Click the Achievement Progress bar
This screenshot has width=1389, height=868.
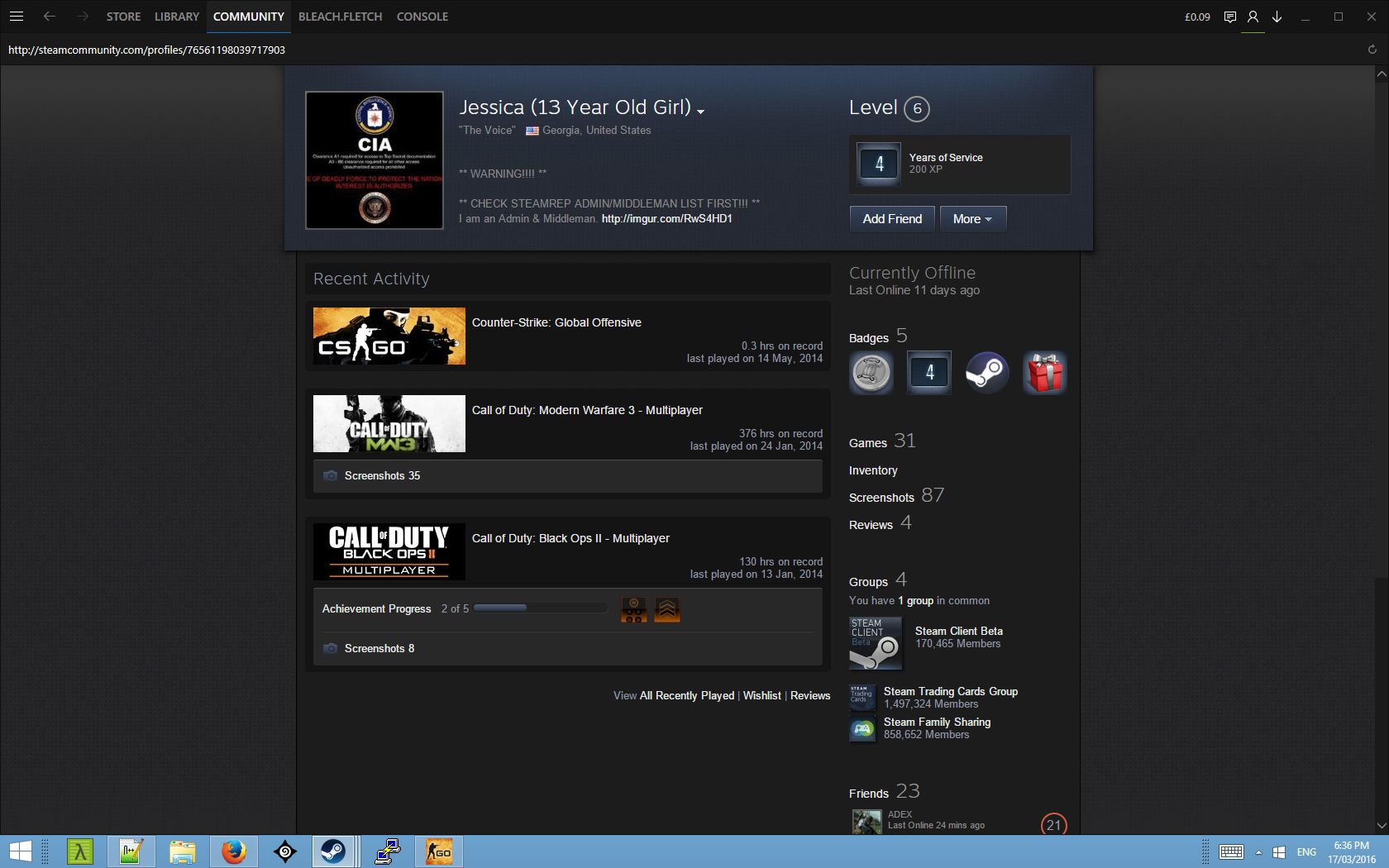click(540, 608)
